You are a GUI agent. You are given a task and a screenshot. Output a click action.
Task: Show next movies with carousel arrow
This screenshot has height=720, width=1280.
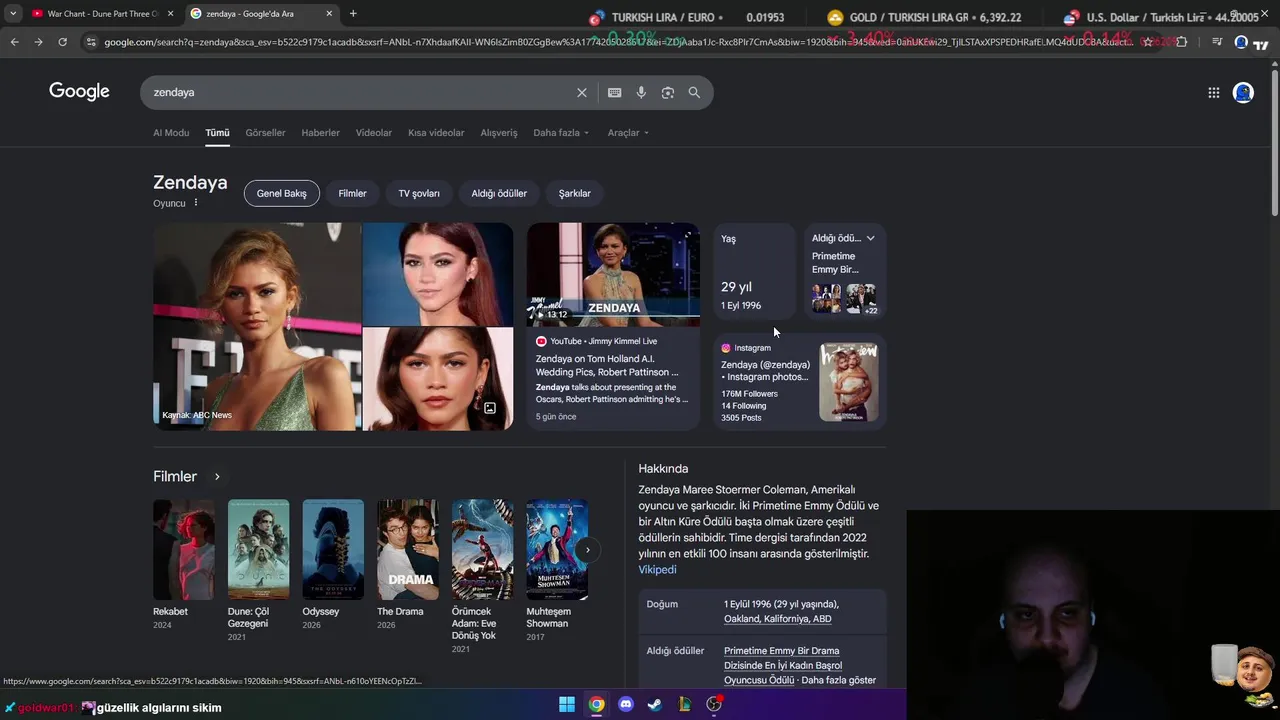click(x=587, y=550)
